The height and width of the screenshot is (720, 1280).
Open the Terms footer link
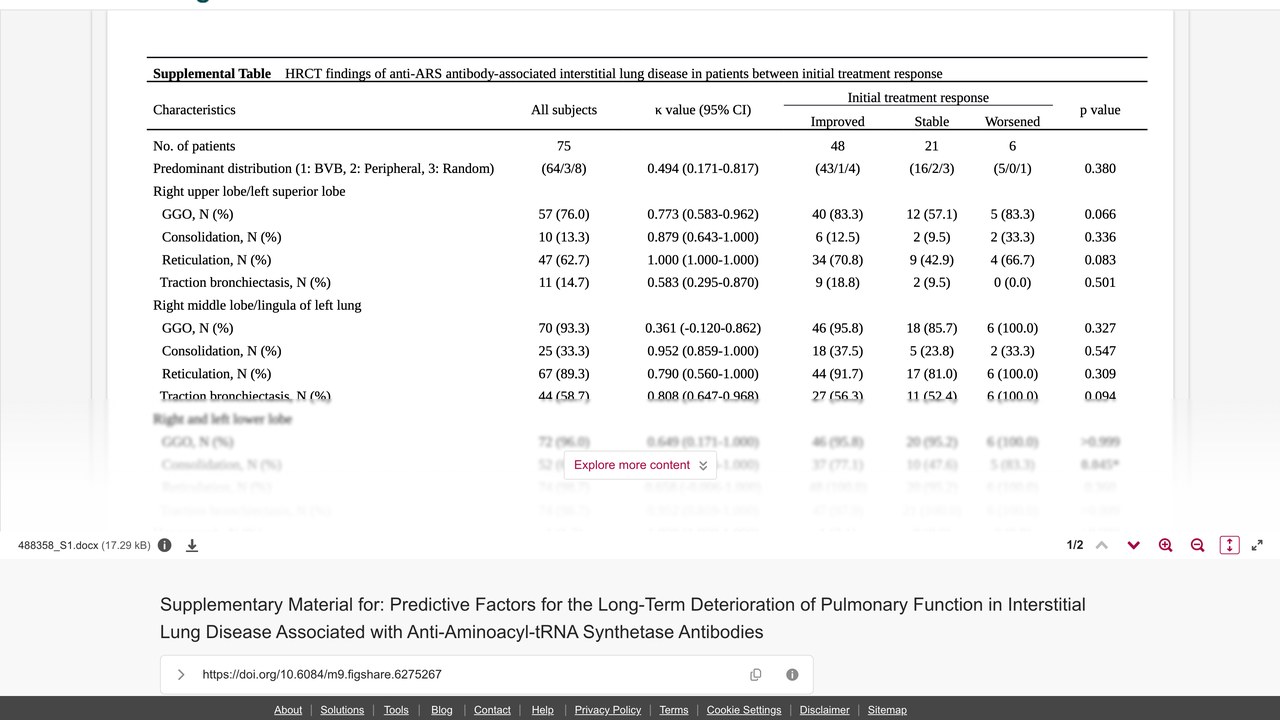pos(674,710)
